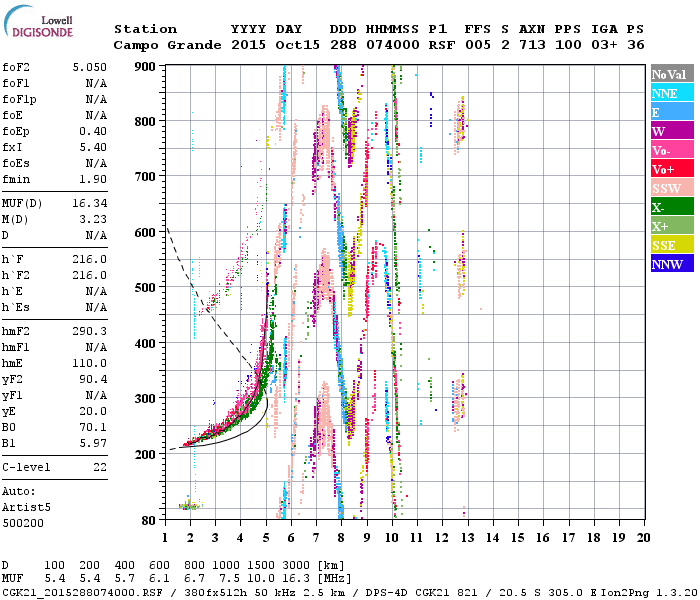This screenshot has height=600, width=700.
Task: Click the hmF1 N/A value
Action: coord(96,347)
